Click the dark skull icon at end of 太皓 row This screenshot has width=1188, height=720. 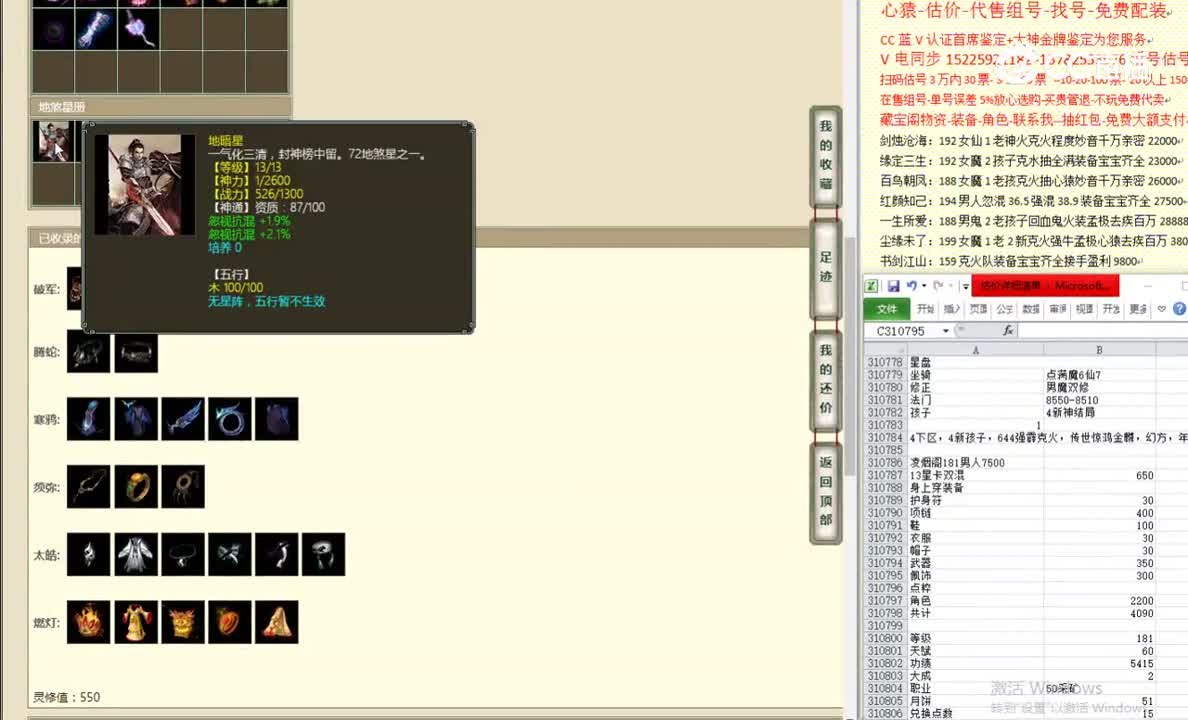coord(323,554)
